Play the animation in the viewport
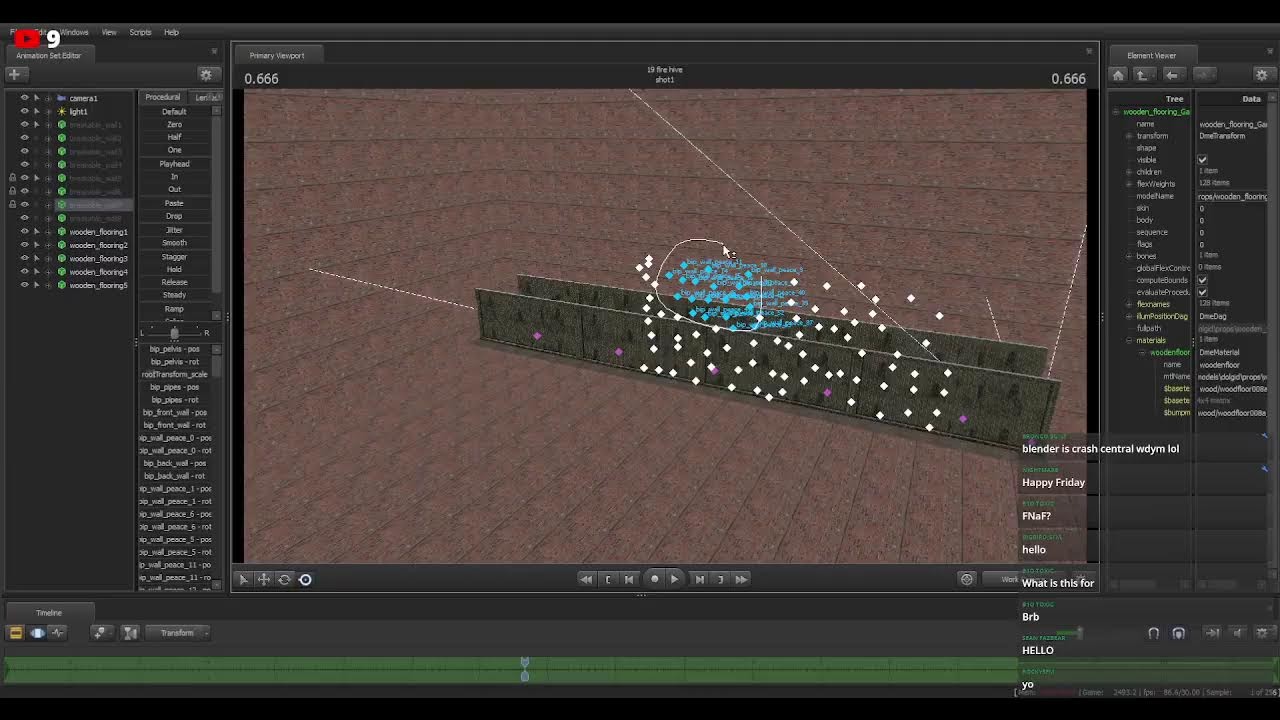Viewport: 1280px width, 720px height. coord(674,579)
